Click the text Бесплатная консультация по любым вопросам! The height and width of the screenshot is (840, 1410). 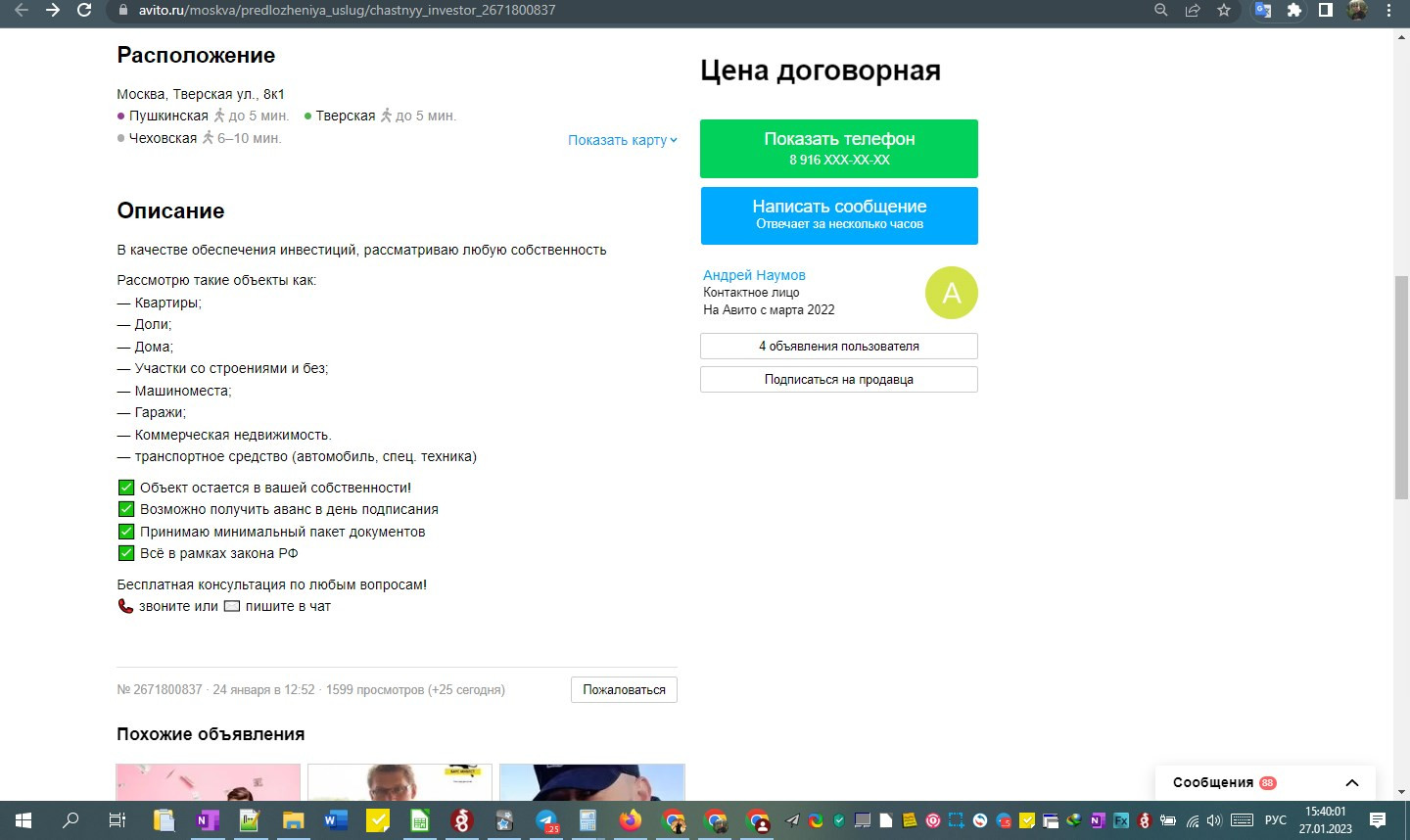pyautogui.click(x=272, y=584)
